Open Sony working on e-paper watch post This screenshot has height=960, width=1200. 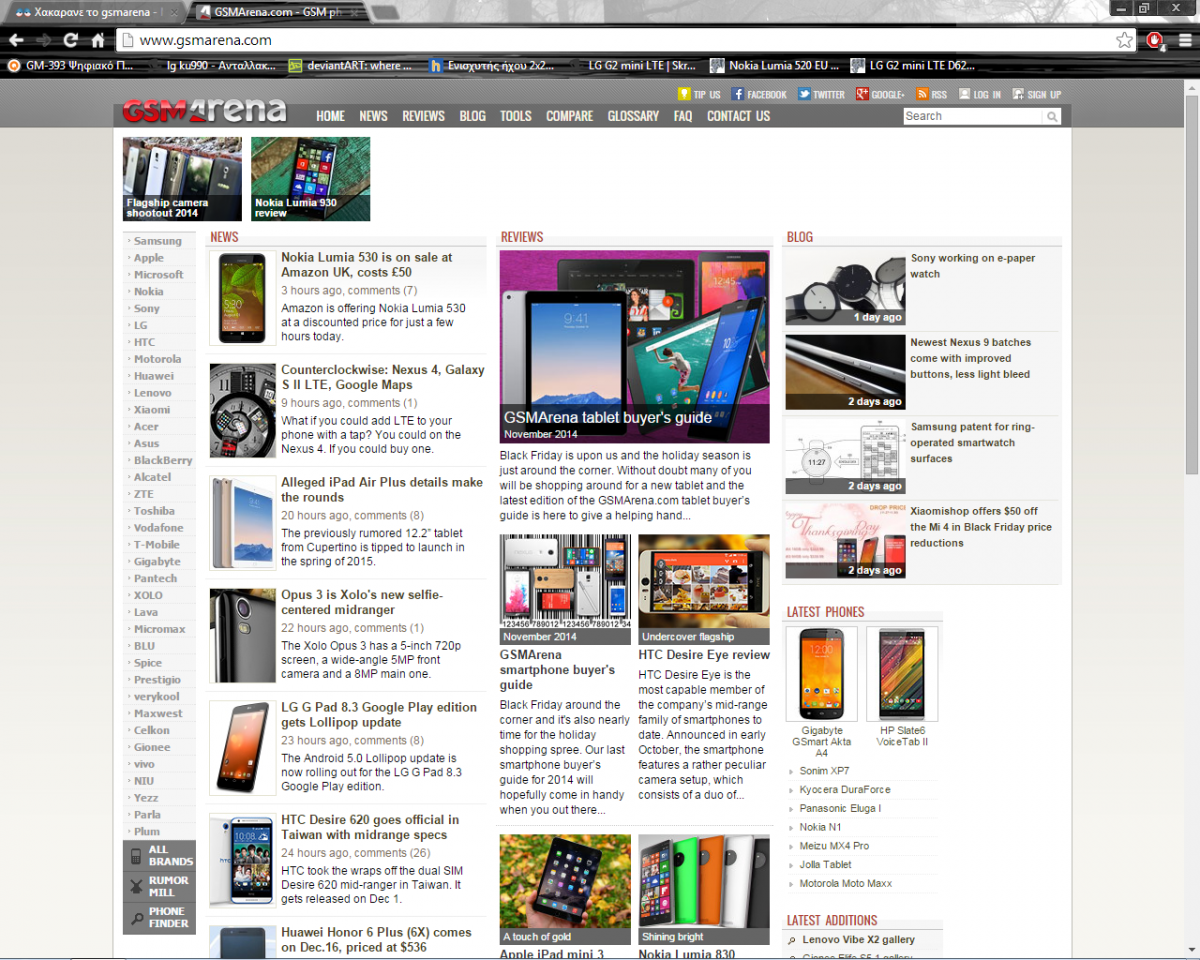(x=973, y=266)
